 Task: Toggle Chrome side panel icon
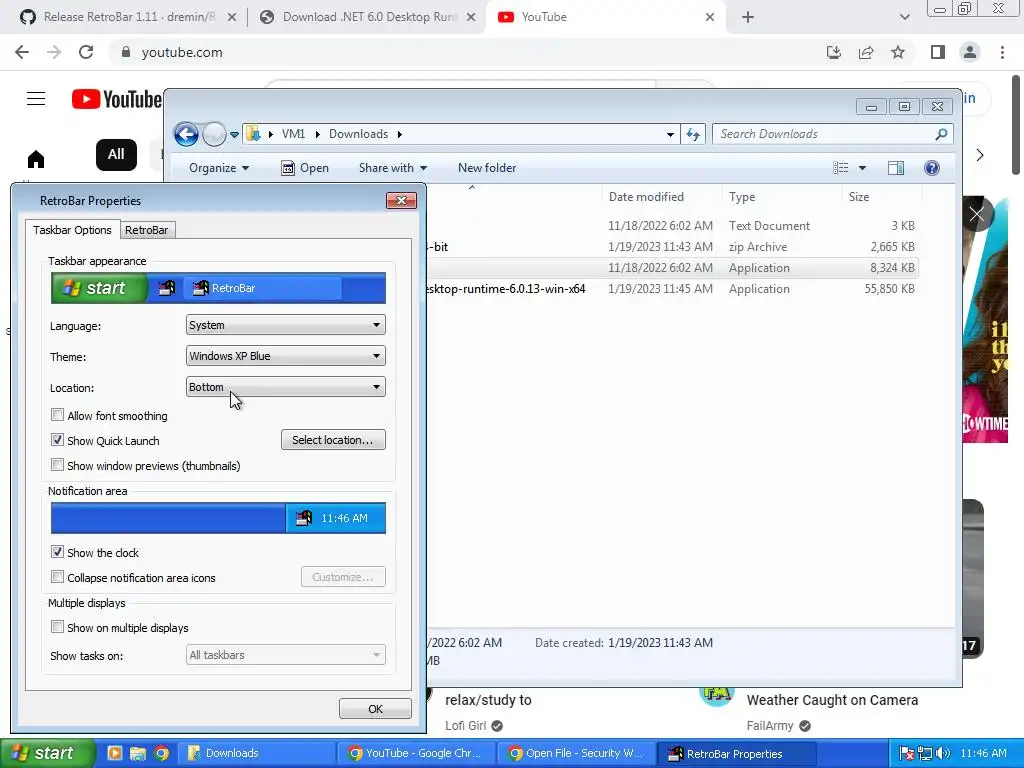point(938,52)
